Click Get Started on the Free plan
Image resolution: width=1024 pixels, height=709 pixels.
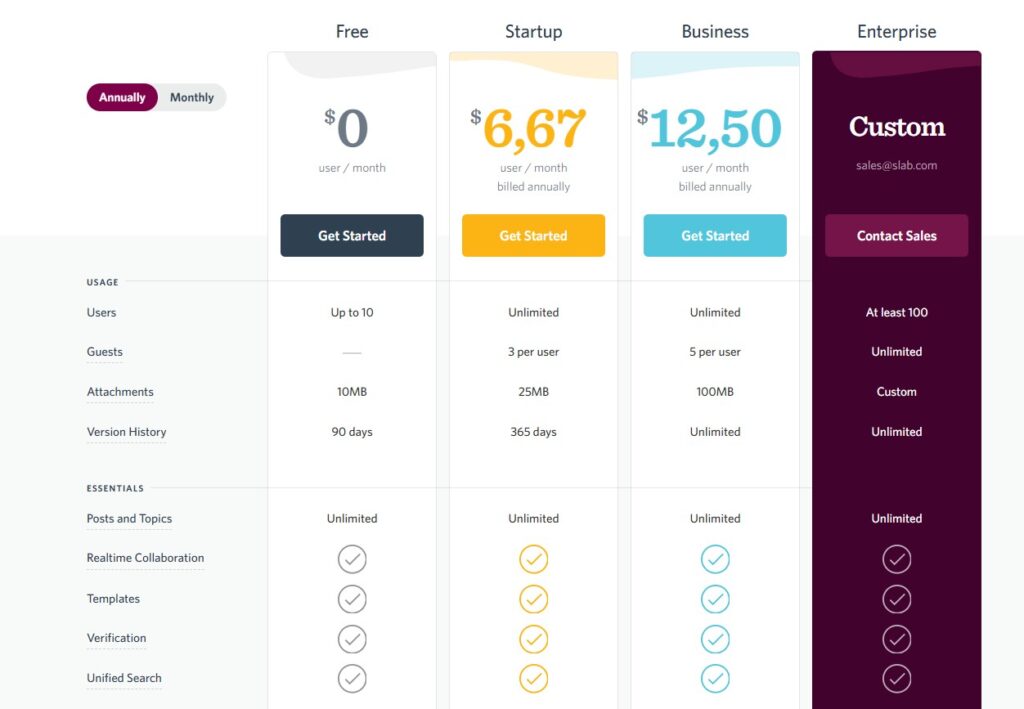[x=352, y=235]
